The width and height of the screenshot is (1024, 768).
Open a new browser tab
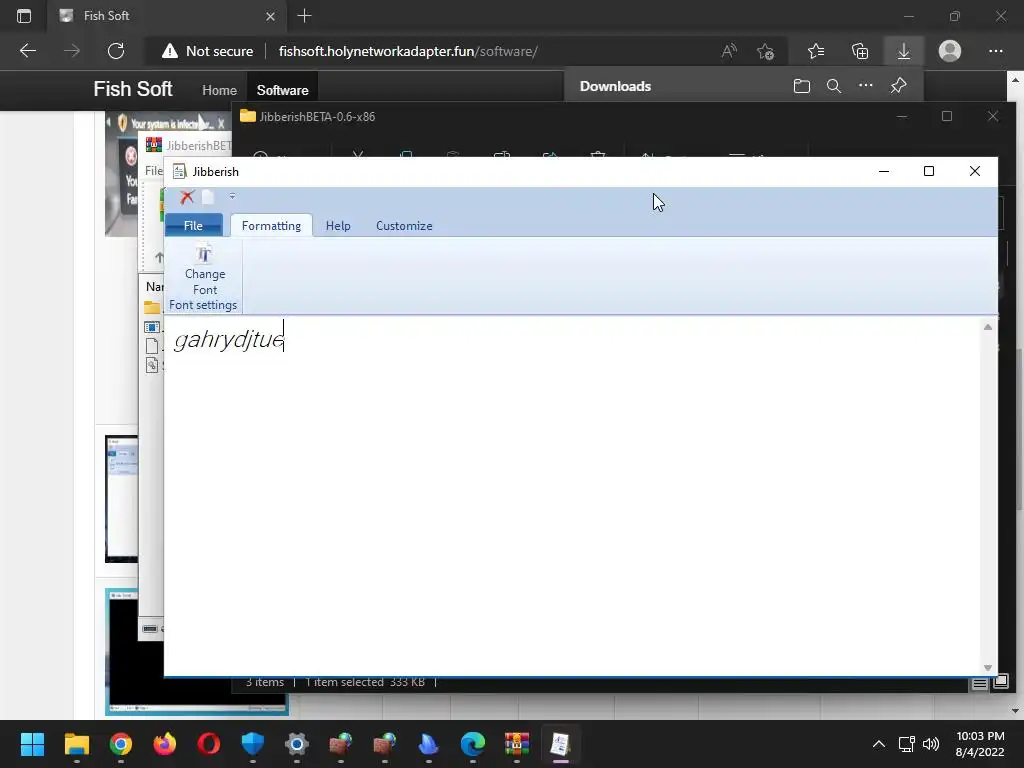click(304, 16)
